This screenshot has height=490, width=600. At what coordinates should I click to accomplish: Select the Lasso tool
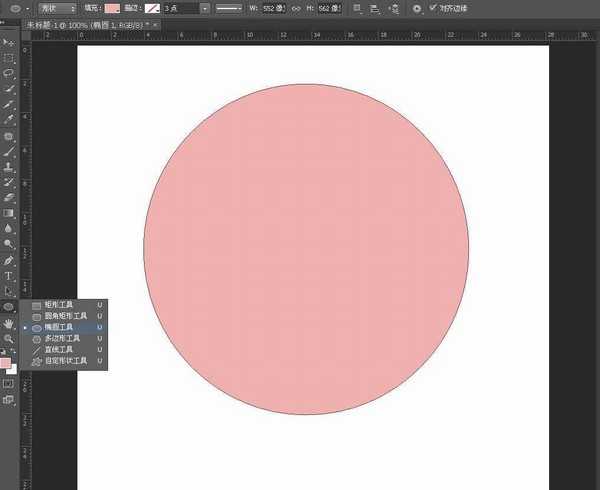pos(8,73)
